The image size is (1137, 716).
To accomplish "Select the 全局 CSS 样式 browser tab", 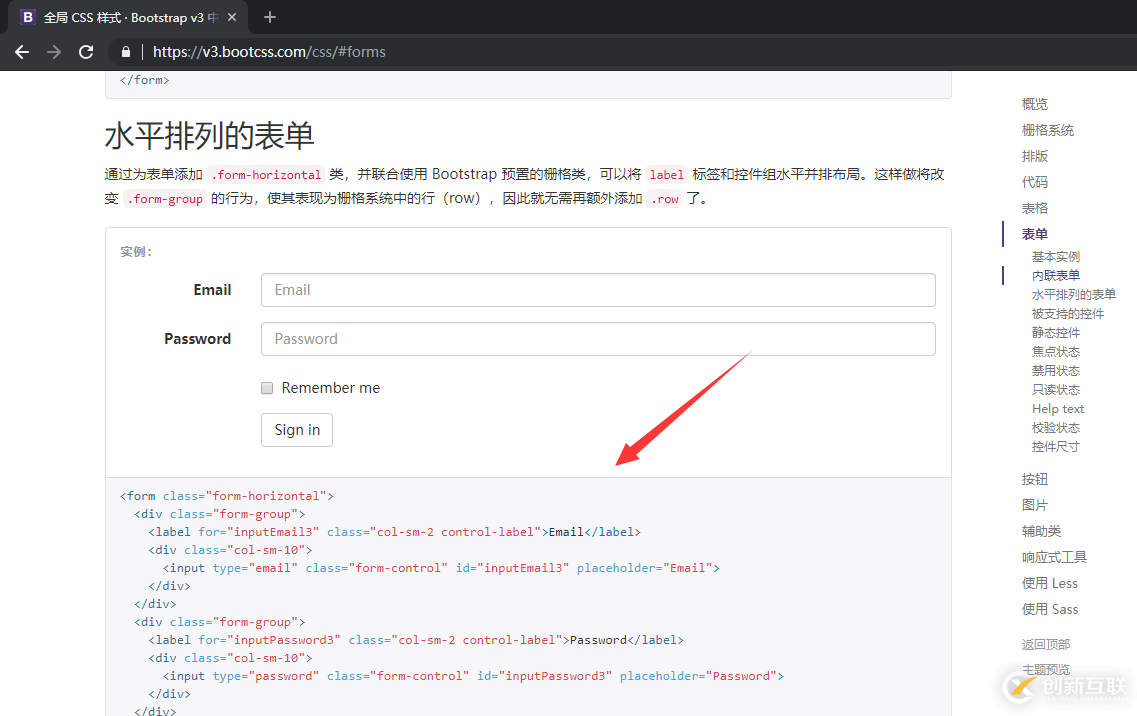I will [x=120, y=17].
